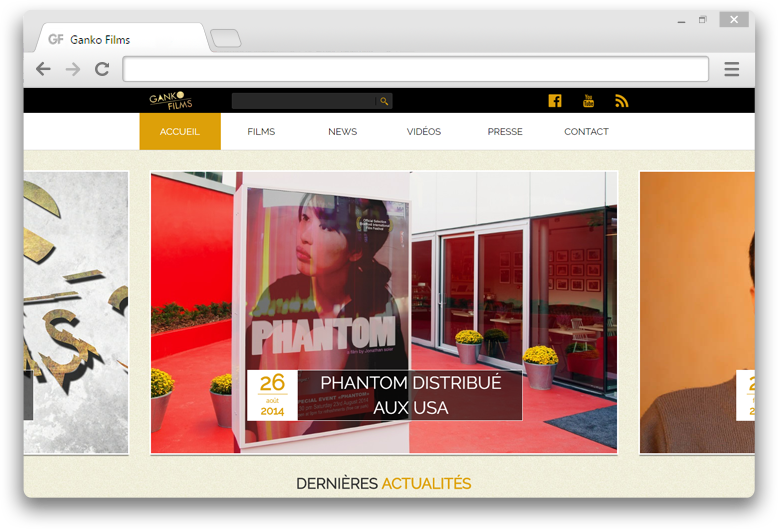
Task: Open the YouTube channel icon
Action: pyautogui.click(x=588, y=101)
